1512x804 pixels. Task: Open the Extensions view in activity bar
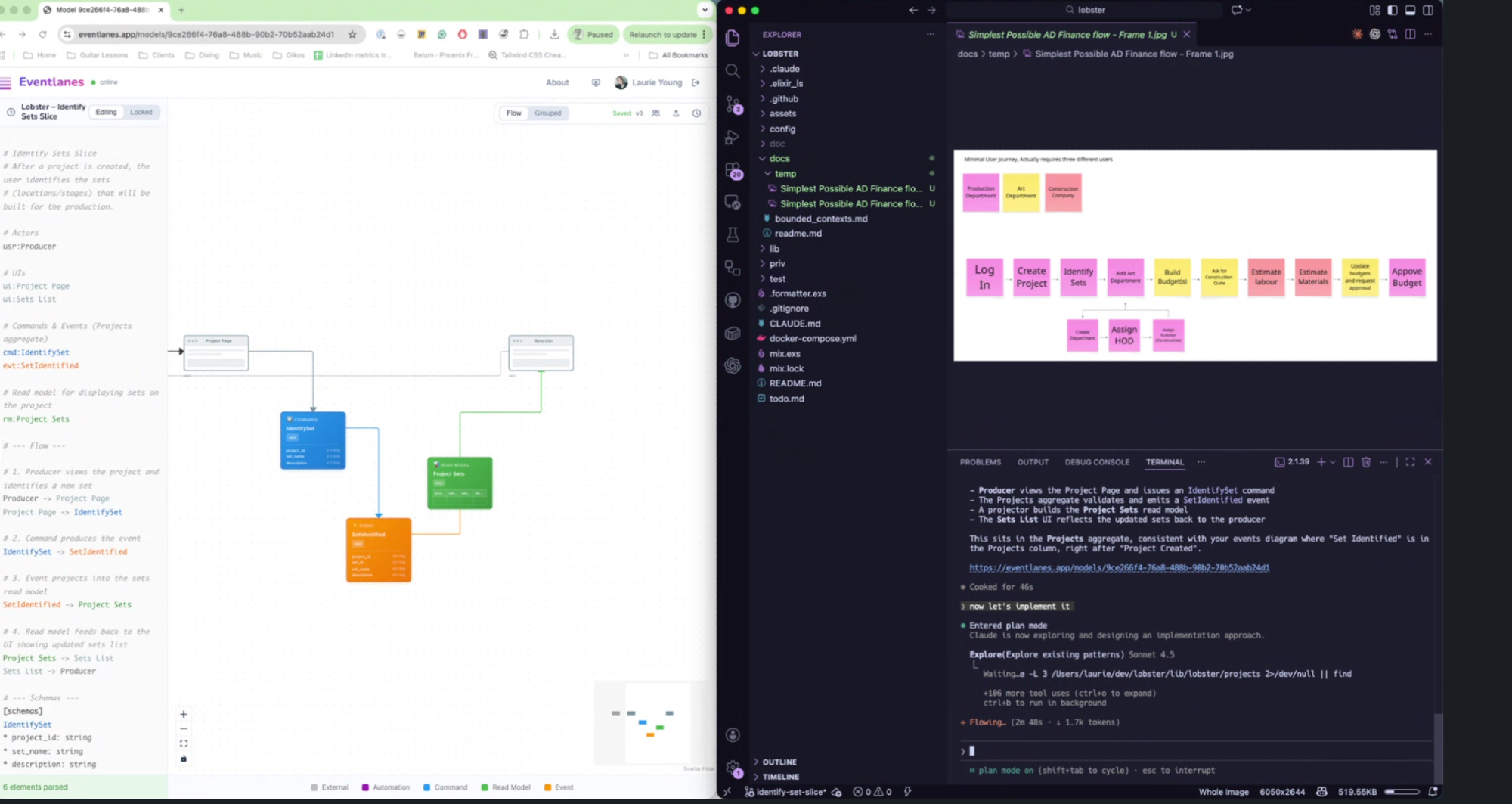click(733, 170)
